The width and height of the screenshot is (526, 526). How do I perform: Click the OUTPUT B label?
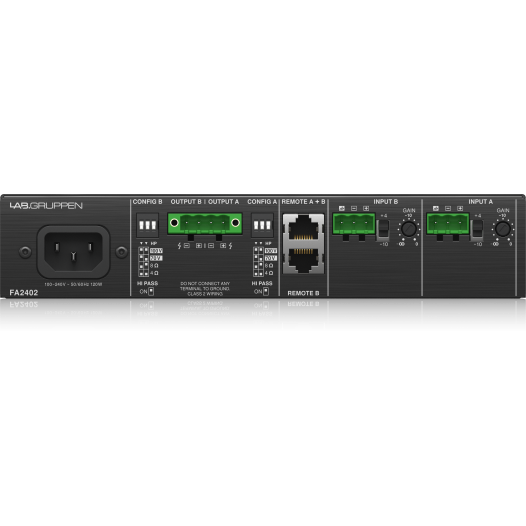(186, 202)
